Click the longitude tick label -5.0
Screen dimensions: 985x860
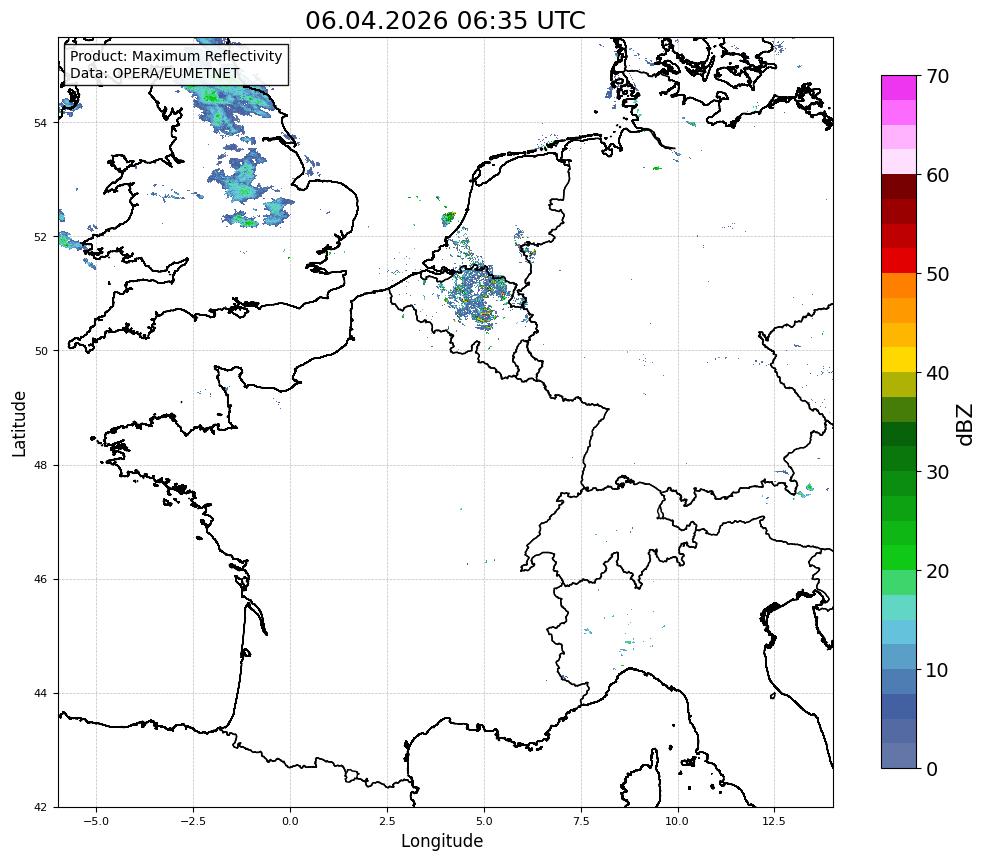click(x=96, y=821)
